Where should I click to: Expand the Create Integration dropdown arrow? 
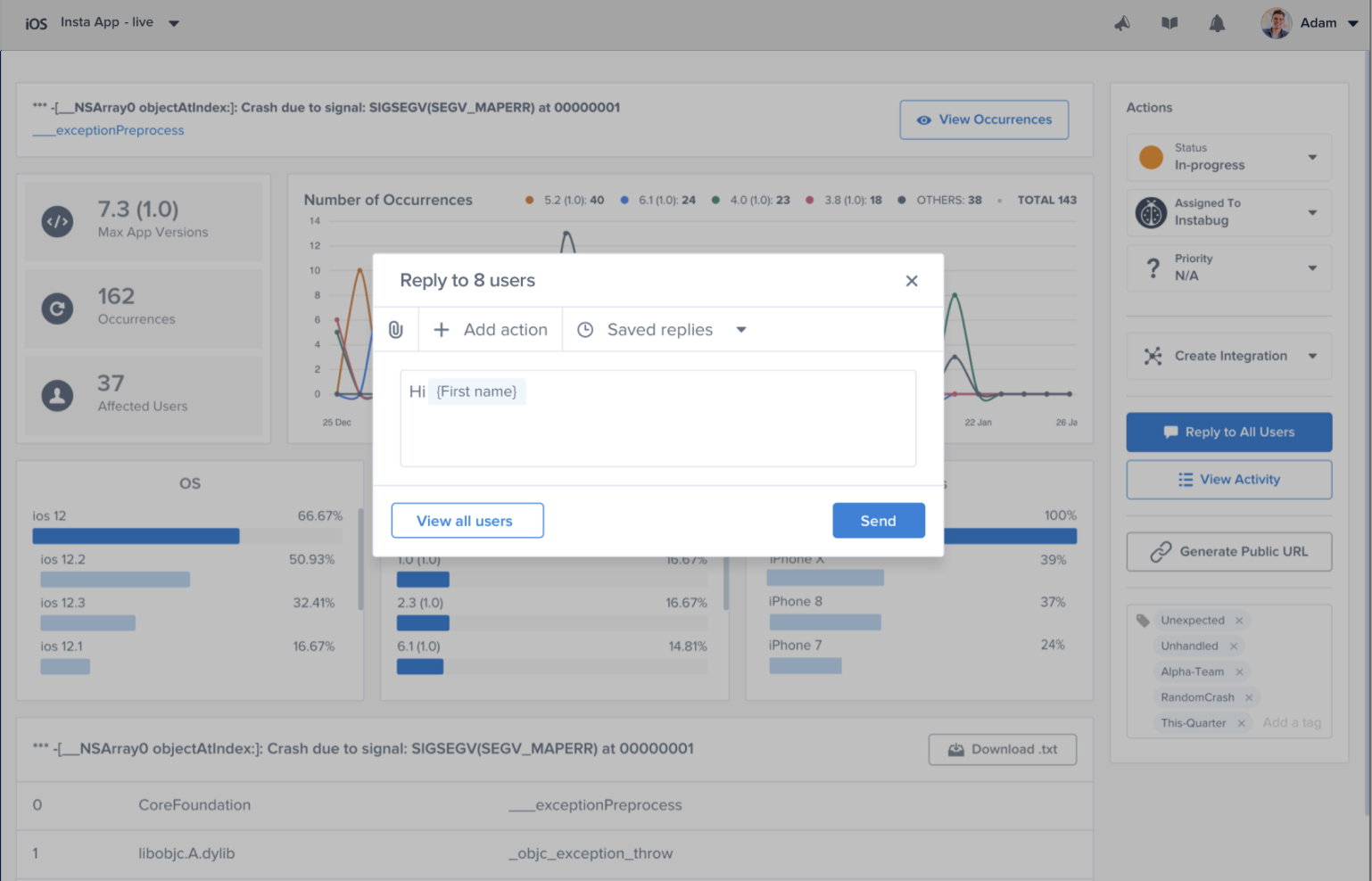coord(1312,356)
